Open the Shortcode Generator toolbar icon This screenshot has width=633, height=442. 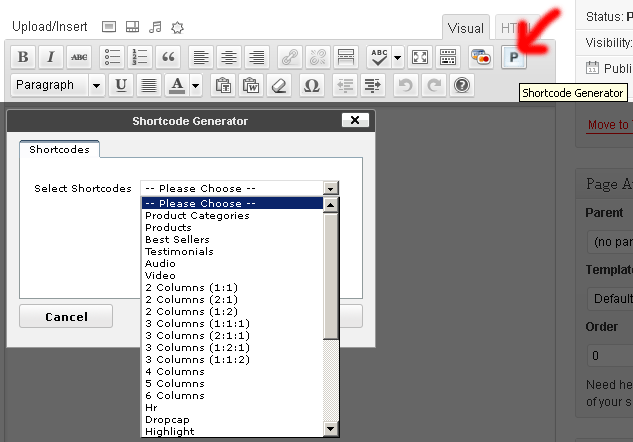click(x=513, y=57)
